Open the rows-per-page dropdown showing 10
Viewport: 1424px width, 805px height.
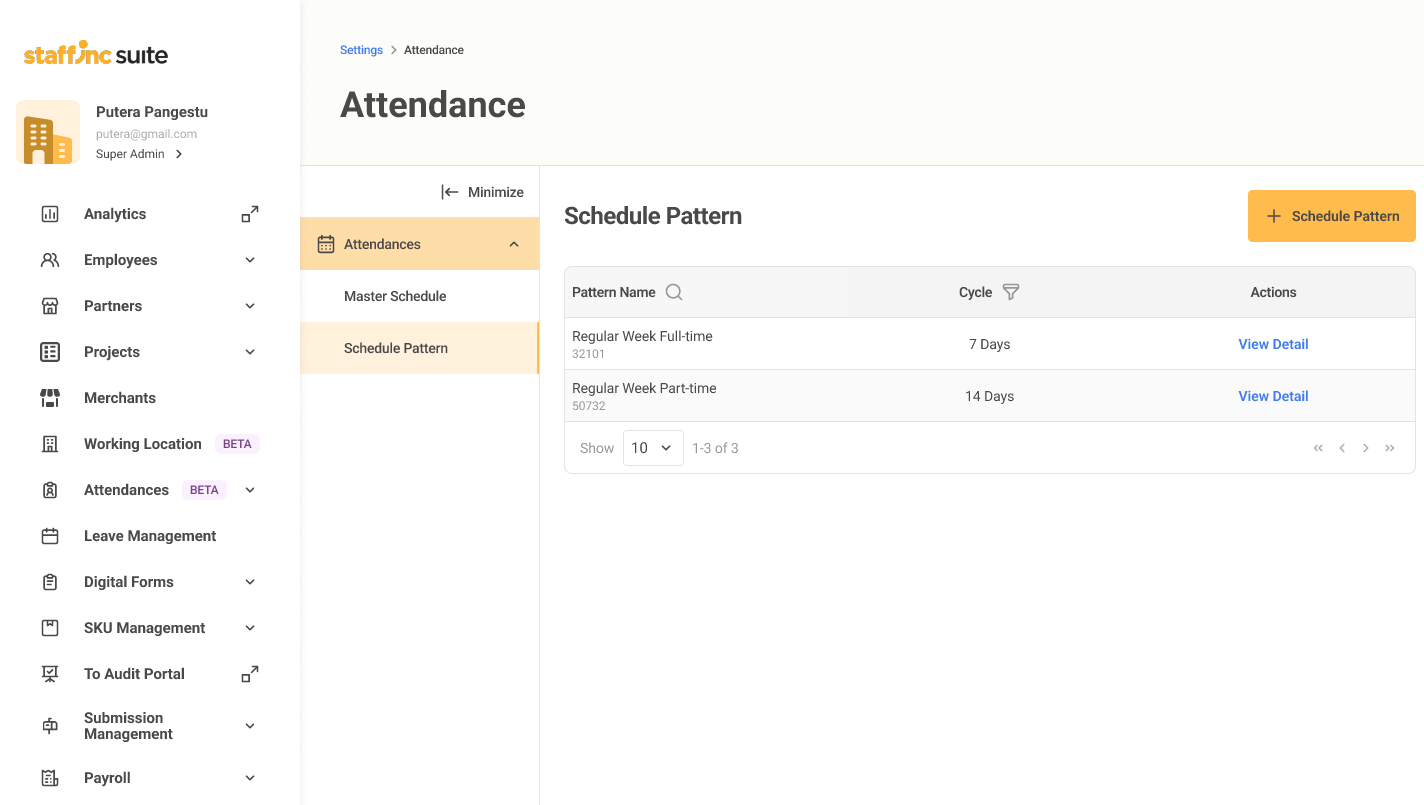tap(653, 448)
